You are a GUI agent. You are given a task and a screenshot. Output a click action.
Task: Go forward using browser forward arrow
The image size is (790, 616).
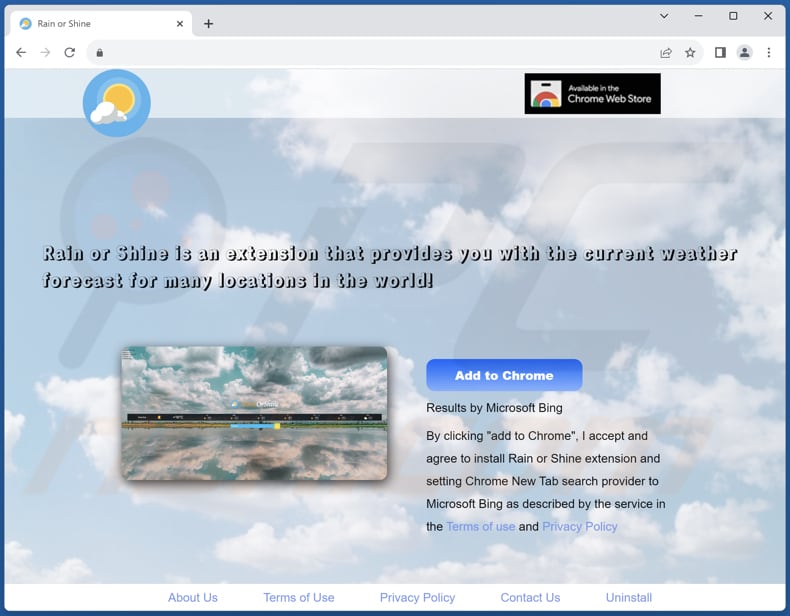[x=45, y=52]
